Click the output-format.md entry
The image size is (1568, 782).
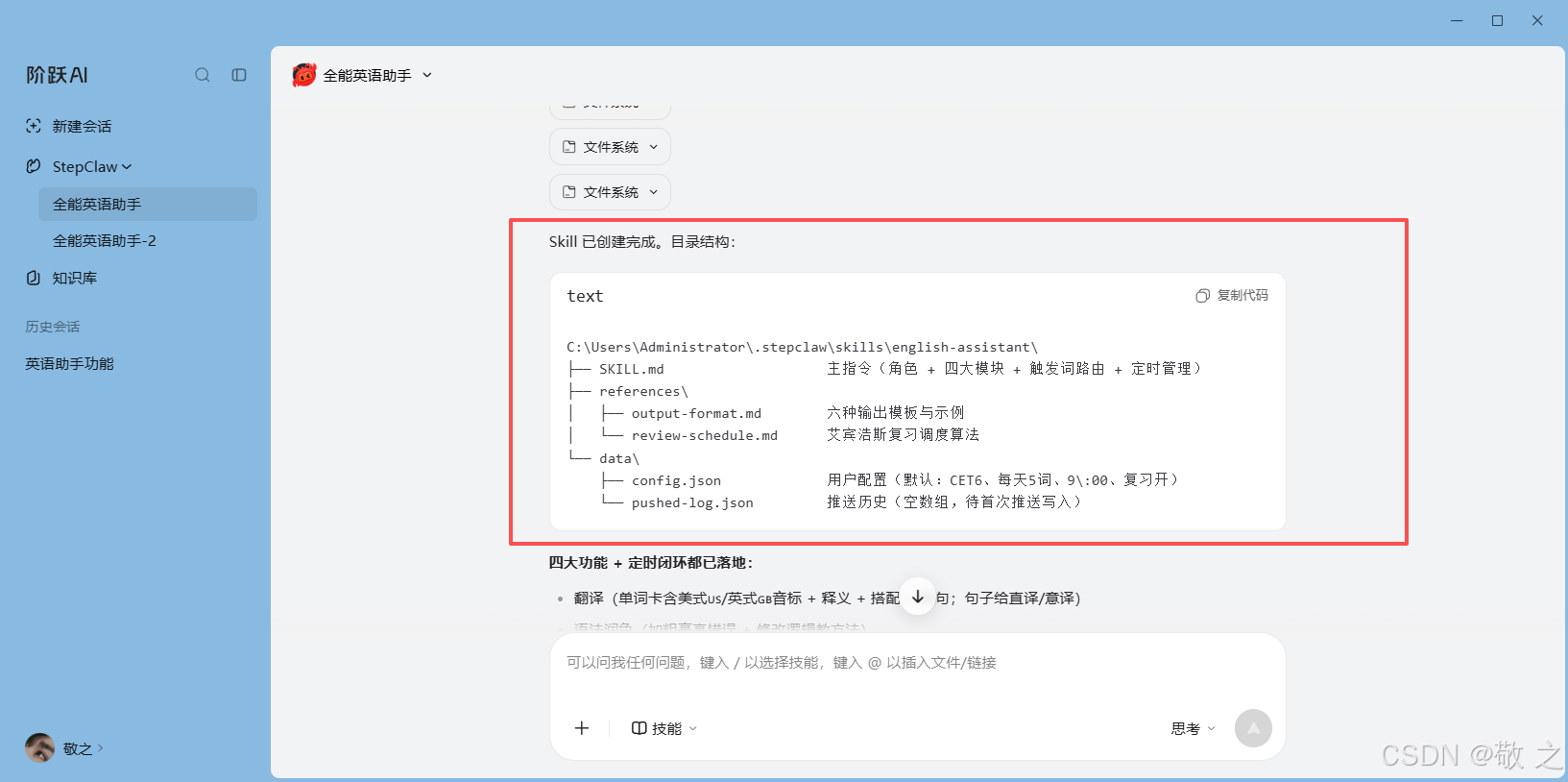click(x=696, y=413)
